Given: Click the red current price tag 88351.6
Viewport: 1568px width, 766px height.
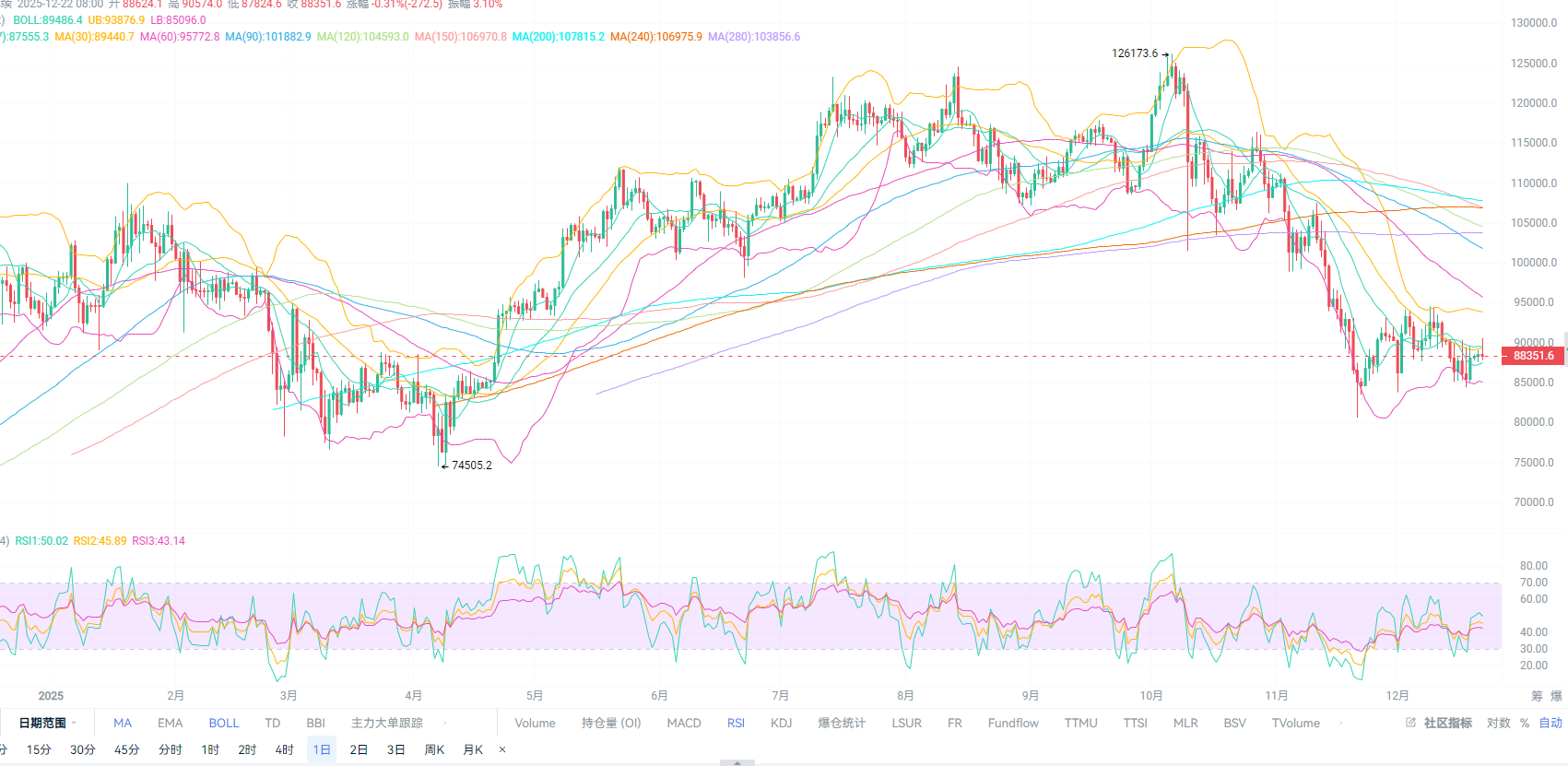Looking at the screenshot, I should pos(1533,356).
